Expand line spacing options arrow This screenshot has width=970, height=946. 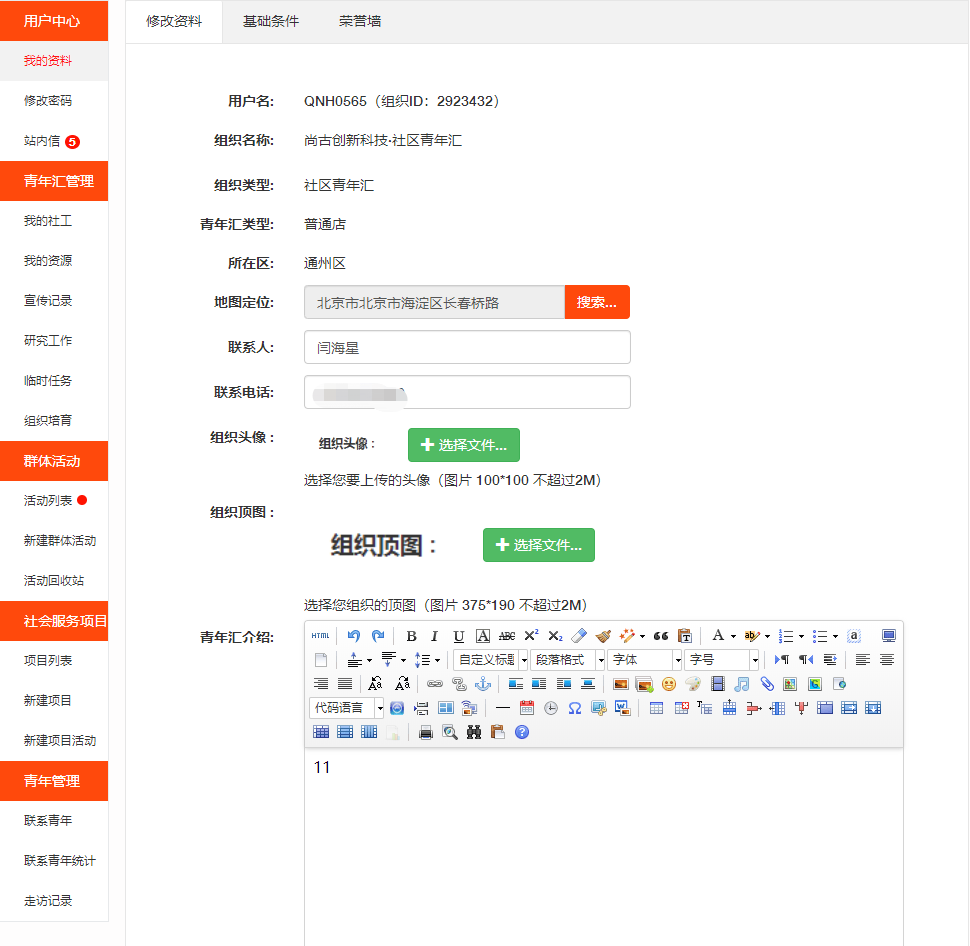[437, 660]
